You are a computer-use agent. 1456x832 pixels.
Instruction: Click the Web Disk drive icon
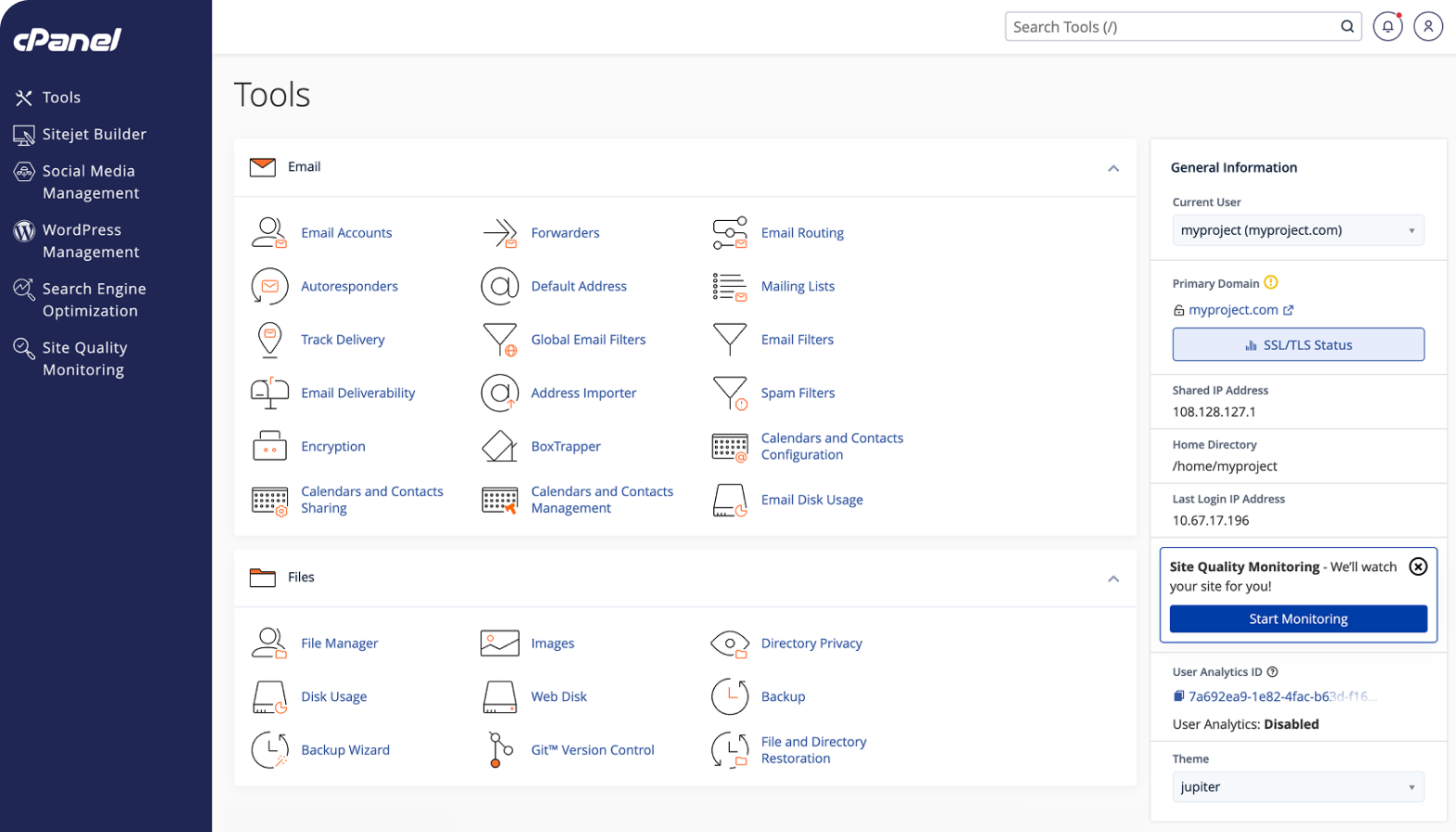(500, 696)
